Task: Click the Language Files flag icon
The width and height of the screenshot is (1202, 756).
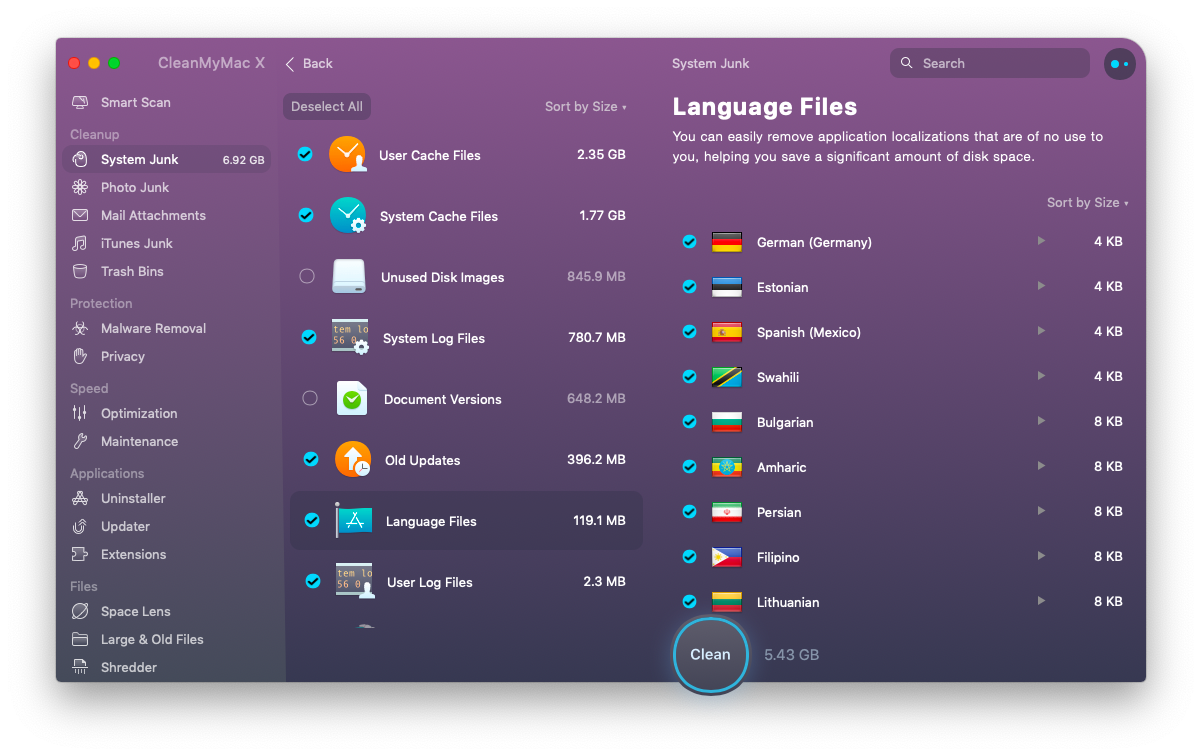Action: click(353, 520)
